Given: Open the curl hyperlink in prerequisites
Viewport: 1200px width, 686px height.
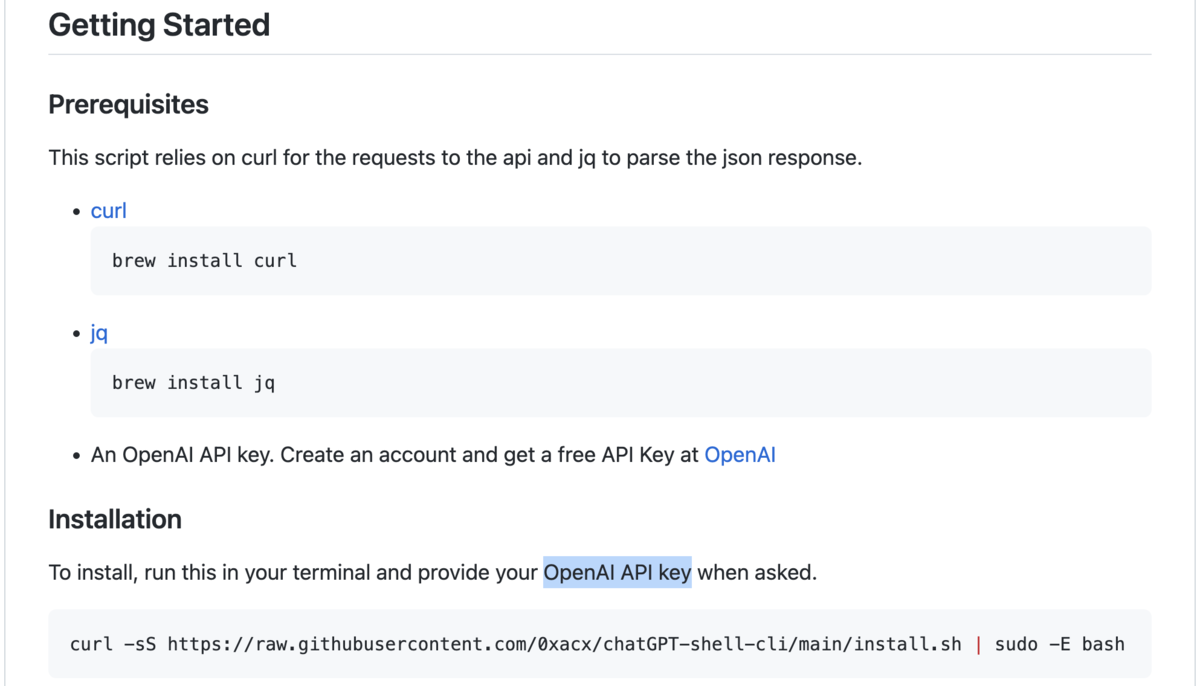Looking at the screenshot, I should (108, 211).
